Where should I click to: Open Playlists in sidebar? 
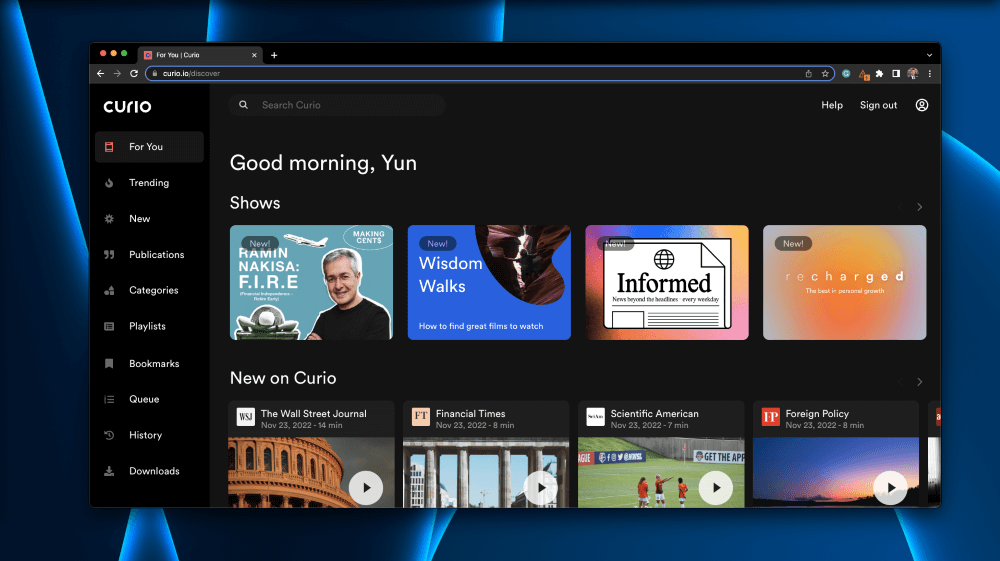tap(149, 326)
